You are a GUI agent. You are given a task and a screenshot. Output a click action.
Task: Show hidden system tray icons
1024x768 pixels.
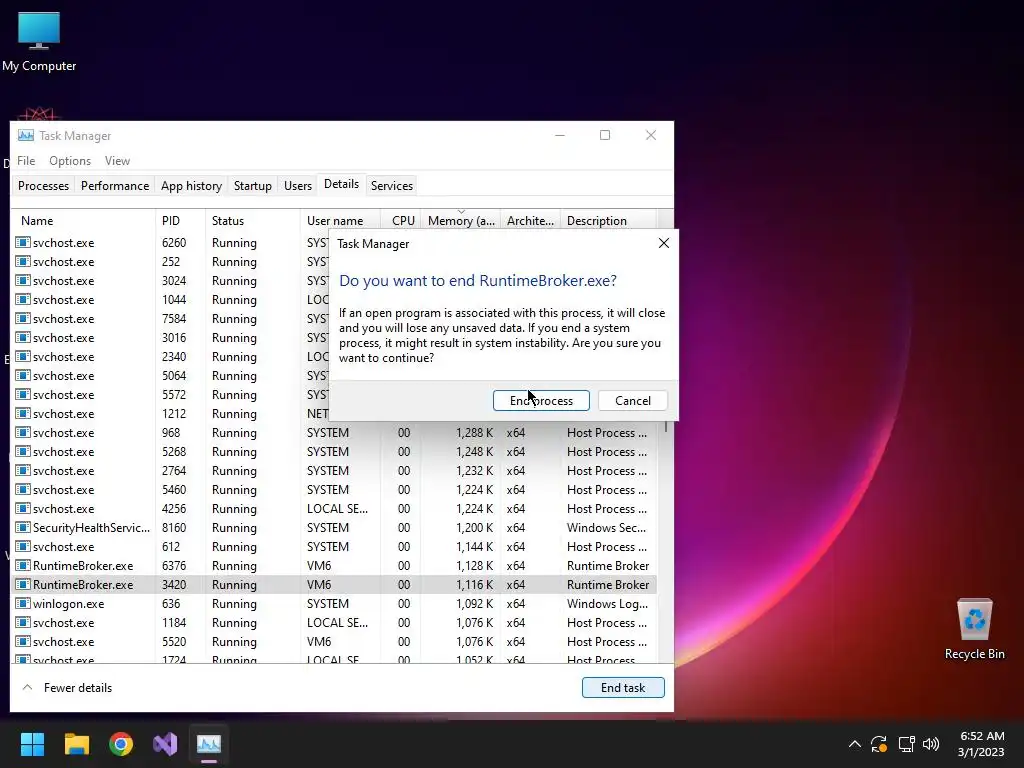click(854, 744)
